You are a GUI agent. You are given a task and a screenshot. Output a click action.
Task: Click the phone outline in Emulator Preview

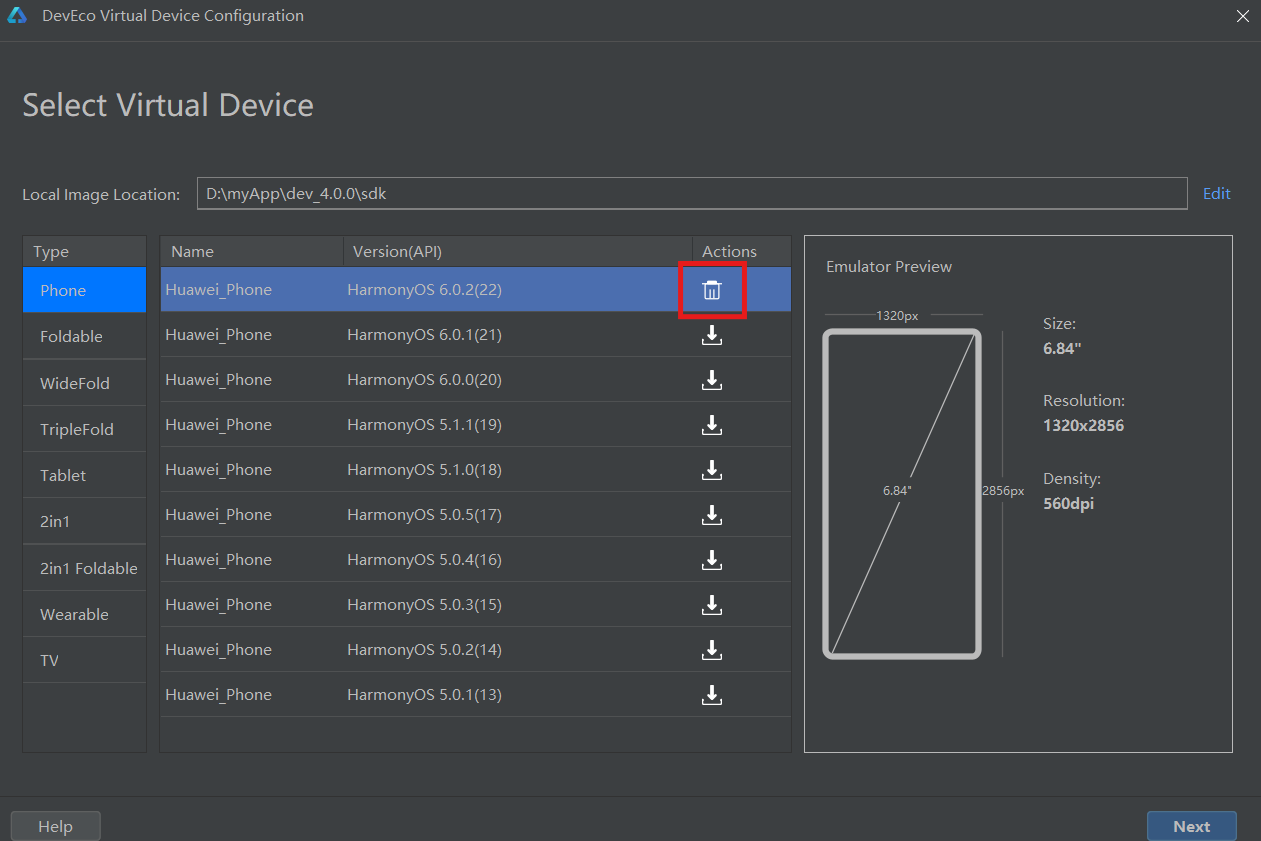(x=902, y=493)
